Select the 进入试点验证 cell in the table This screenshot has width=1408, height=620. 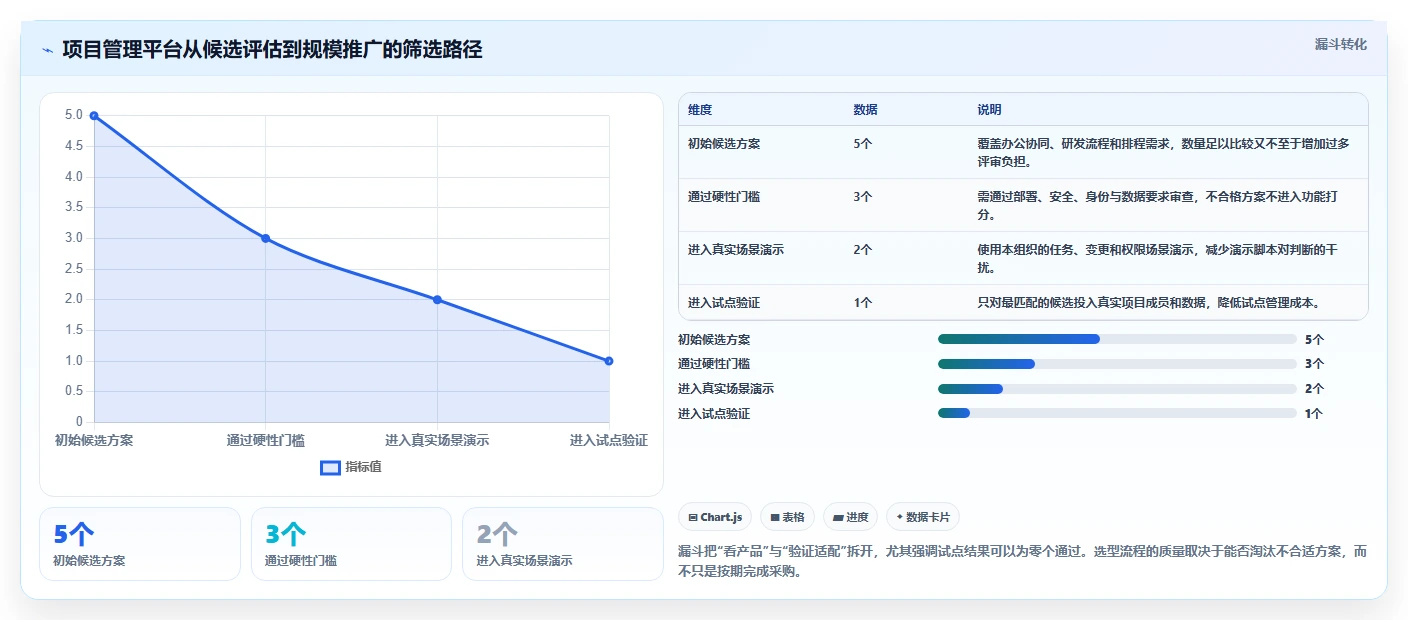point(724,302)
